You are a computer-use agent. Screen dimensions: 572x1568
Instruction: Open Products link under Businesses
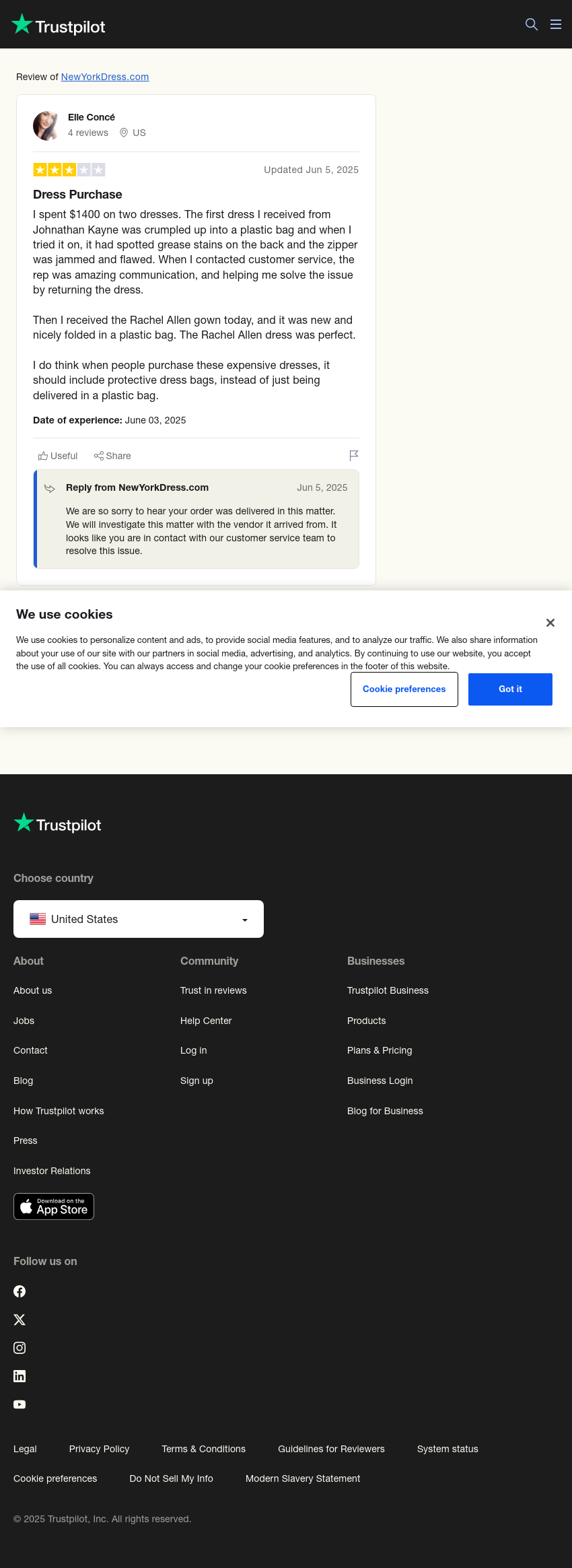pyautogui.click(x=366, y=1021)
